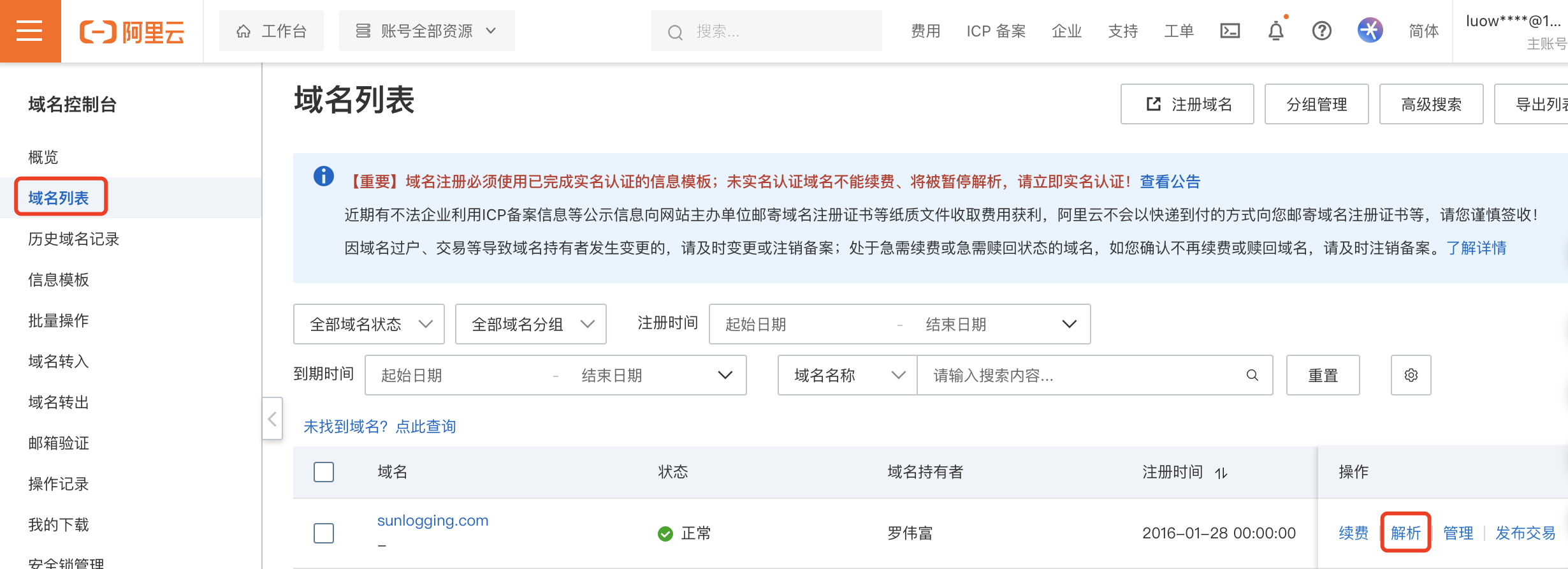Click the help question mark icon
The width and height of the screenshot is (1568, 569).
click(1321, 31)
